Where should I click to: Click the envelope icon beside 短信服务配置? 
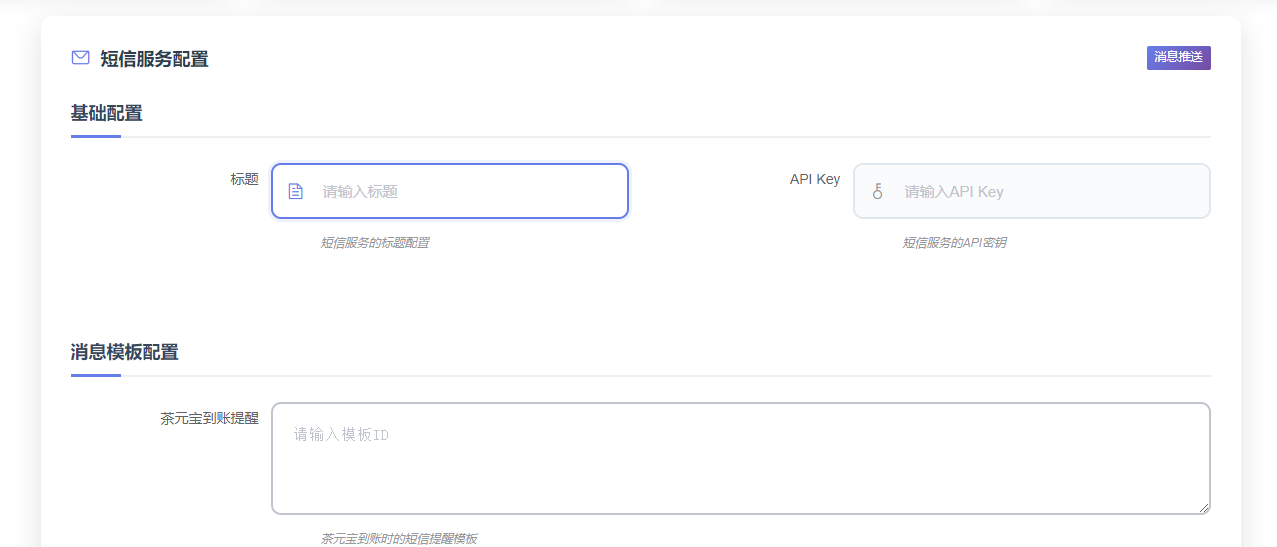point(80,58)
